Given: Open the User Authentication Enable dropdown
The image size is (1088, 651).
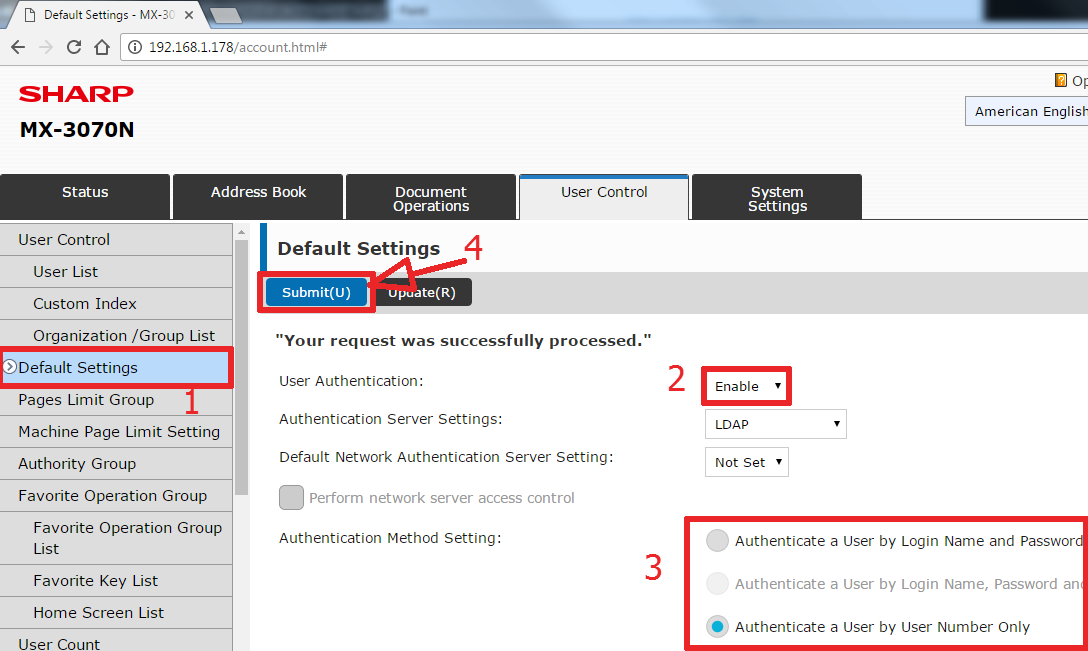Looking at the screenshot, I should coord(746,386).
